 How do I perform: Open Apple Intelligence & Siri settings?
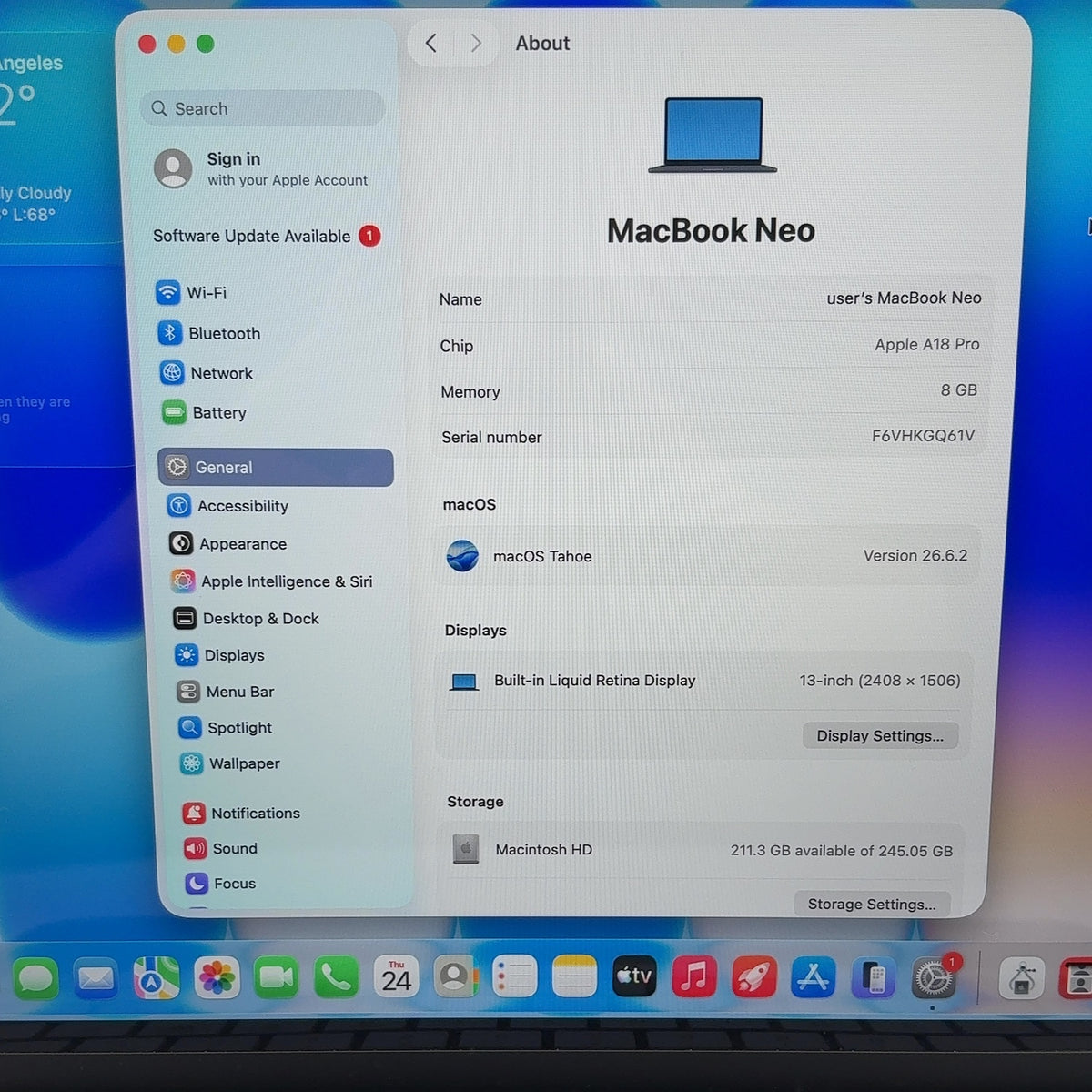(x=271, y=581)
